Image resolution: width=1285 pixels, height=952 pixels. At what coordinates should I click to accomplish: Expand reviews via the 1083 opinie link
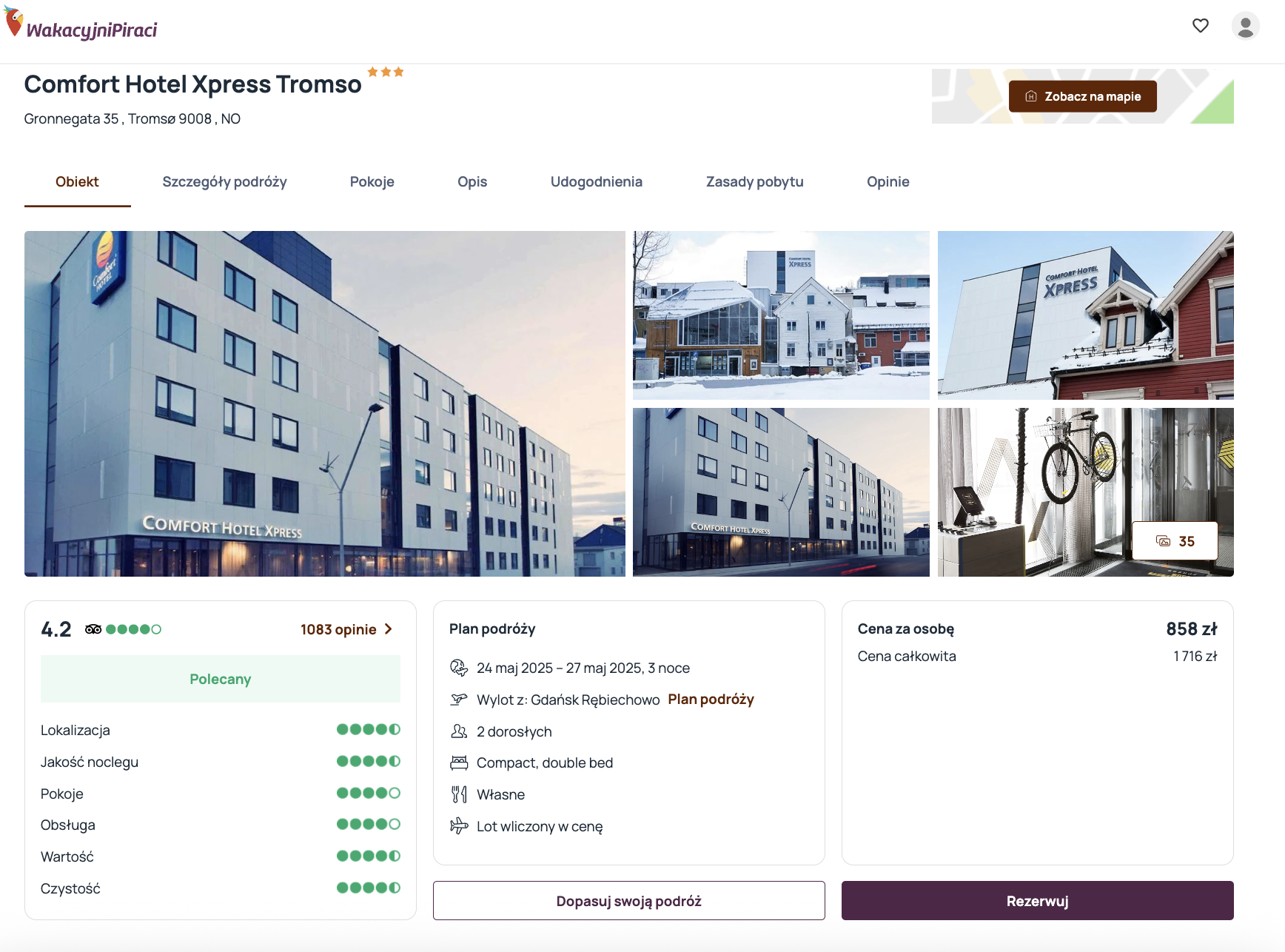346,629
